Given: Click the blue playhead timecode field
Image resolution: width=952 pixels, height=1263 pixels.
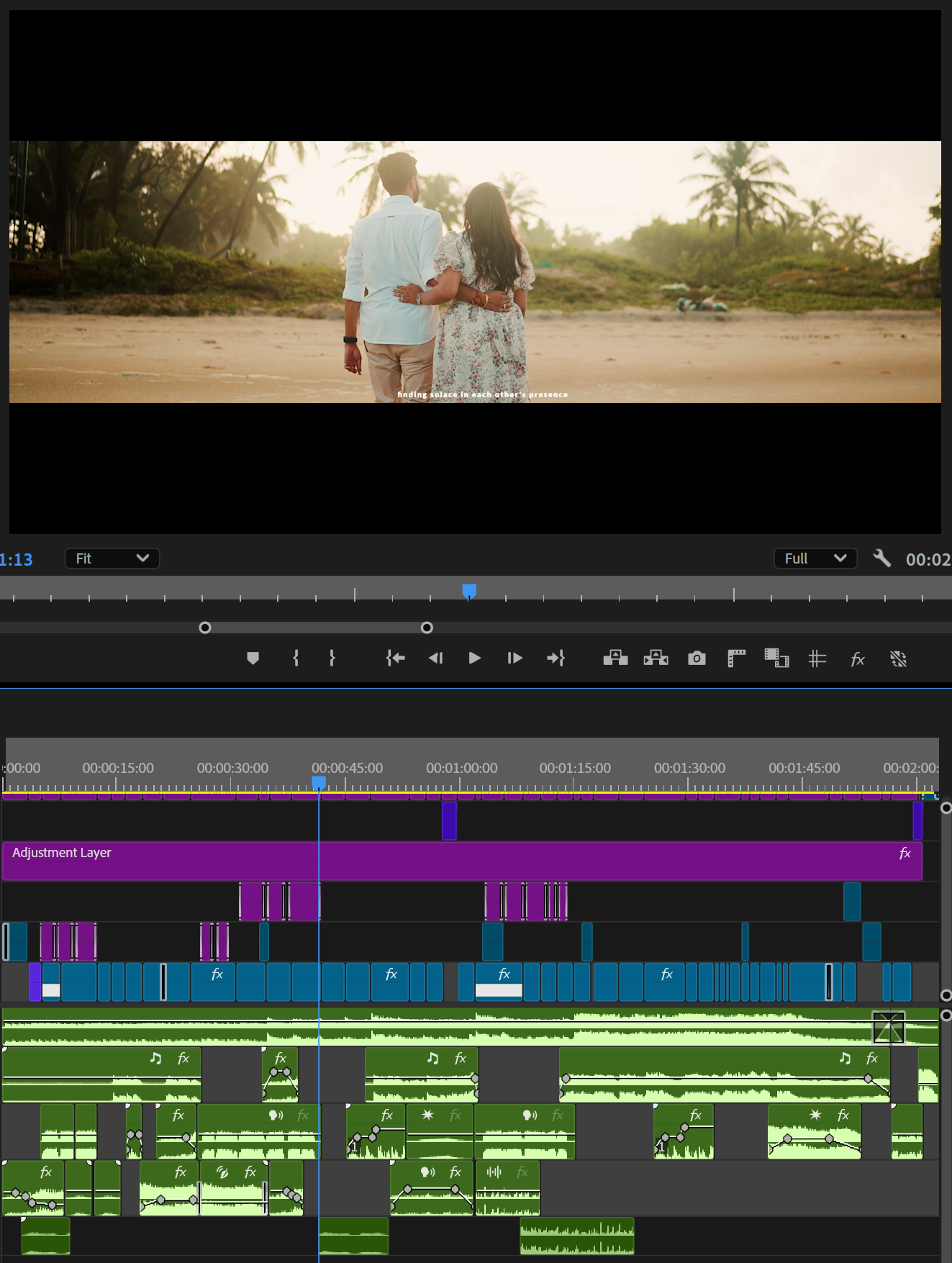Looking at the screenshot, I should point(17,560).
